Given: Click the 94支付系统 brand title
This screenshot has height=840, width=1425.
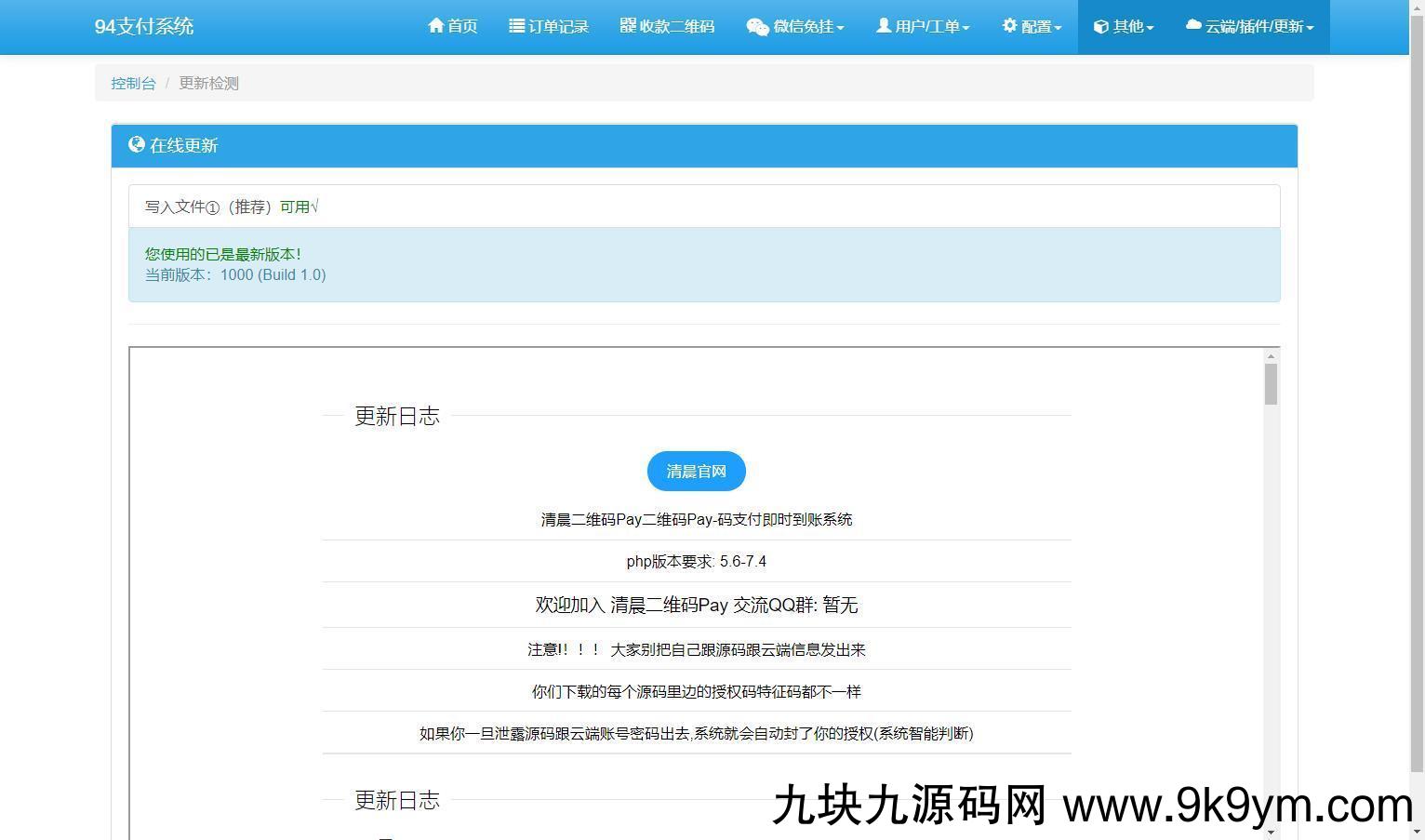Looking at the screenshot, I should [144, 26].
